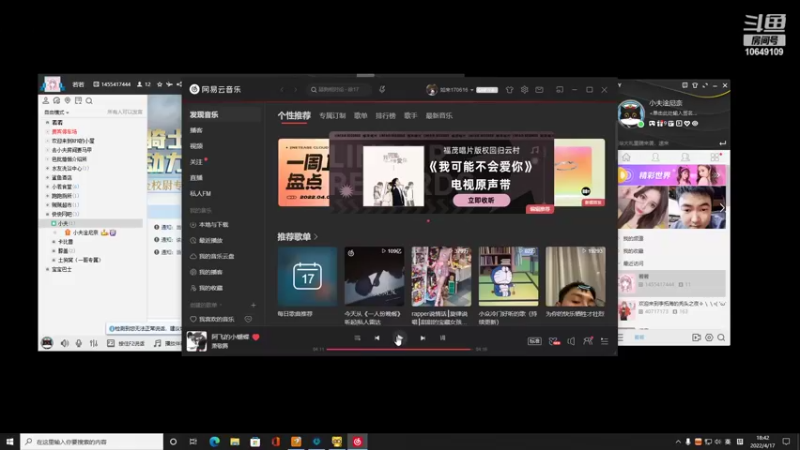This screenshot has height=450, width=800.
Task: Switch to the 歌单 tab
Action: [x=361, y=116]
